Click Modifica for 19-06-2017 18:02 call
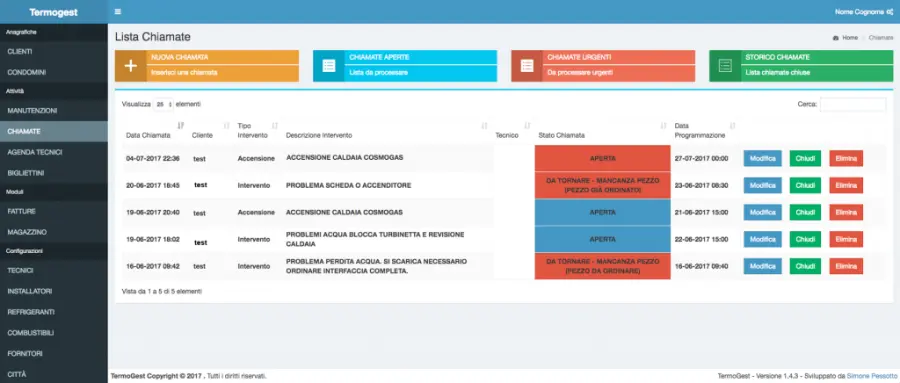 [x=762, y=239]
